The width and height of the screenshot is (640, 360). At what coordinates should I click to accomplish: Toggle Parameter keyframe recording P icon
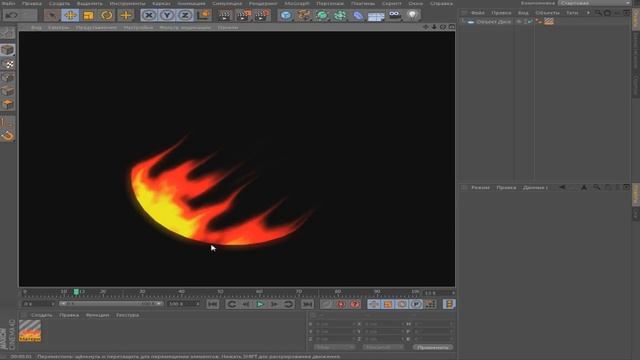[416, 304]
